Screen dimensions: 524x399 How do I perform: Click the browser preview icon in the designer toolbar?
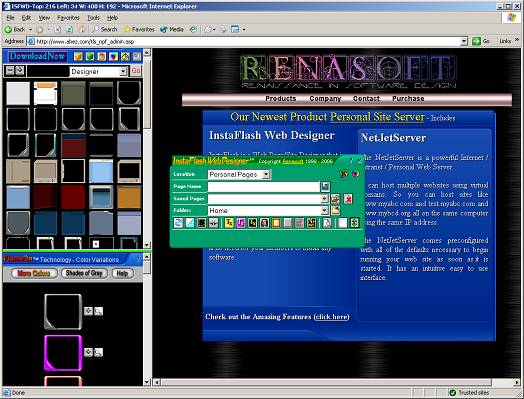tap(178, 223)
